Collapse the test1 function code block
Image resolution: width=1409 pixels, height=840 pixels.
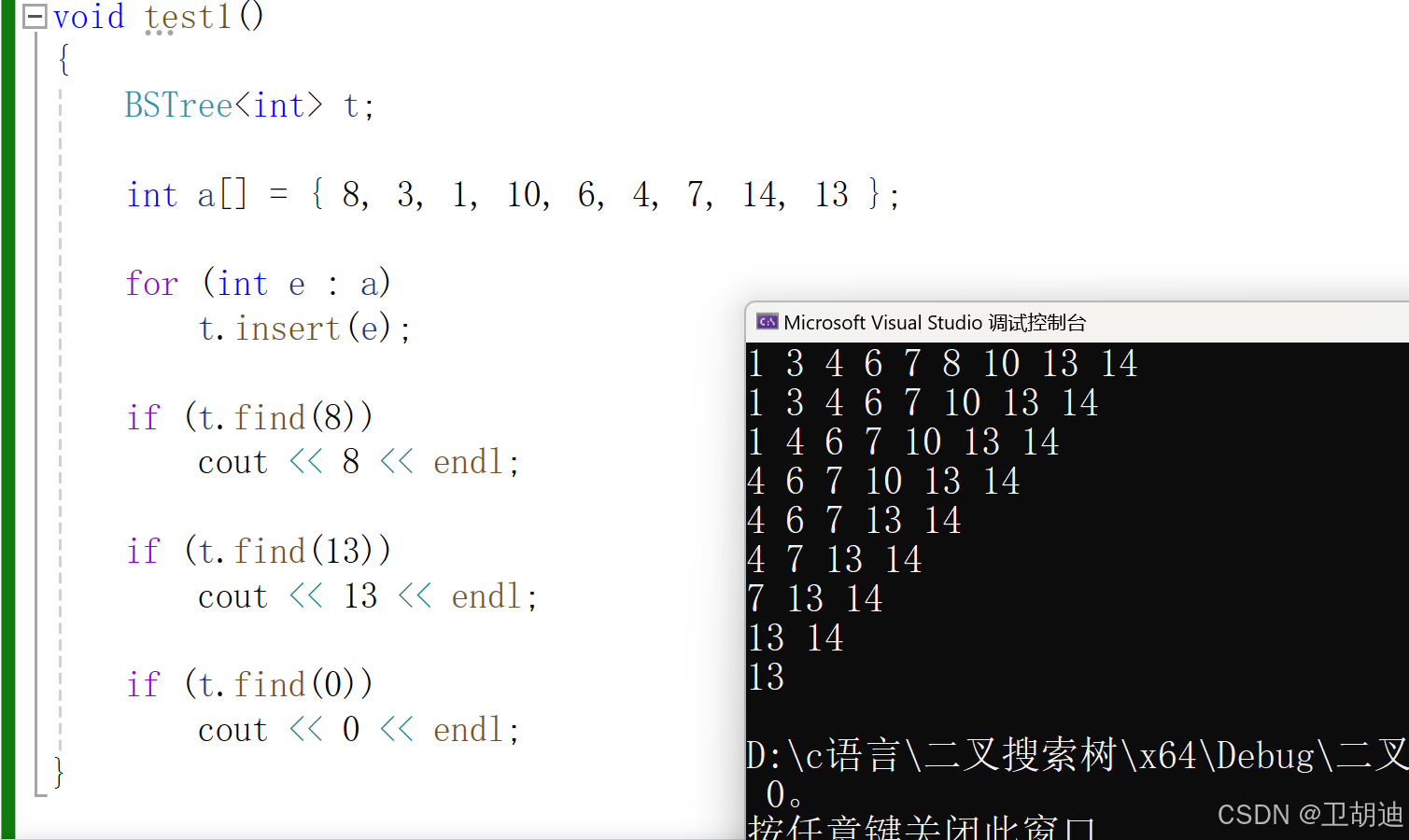(x=35, y=17)
